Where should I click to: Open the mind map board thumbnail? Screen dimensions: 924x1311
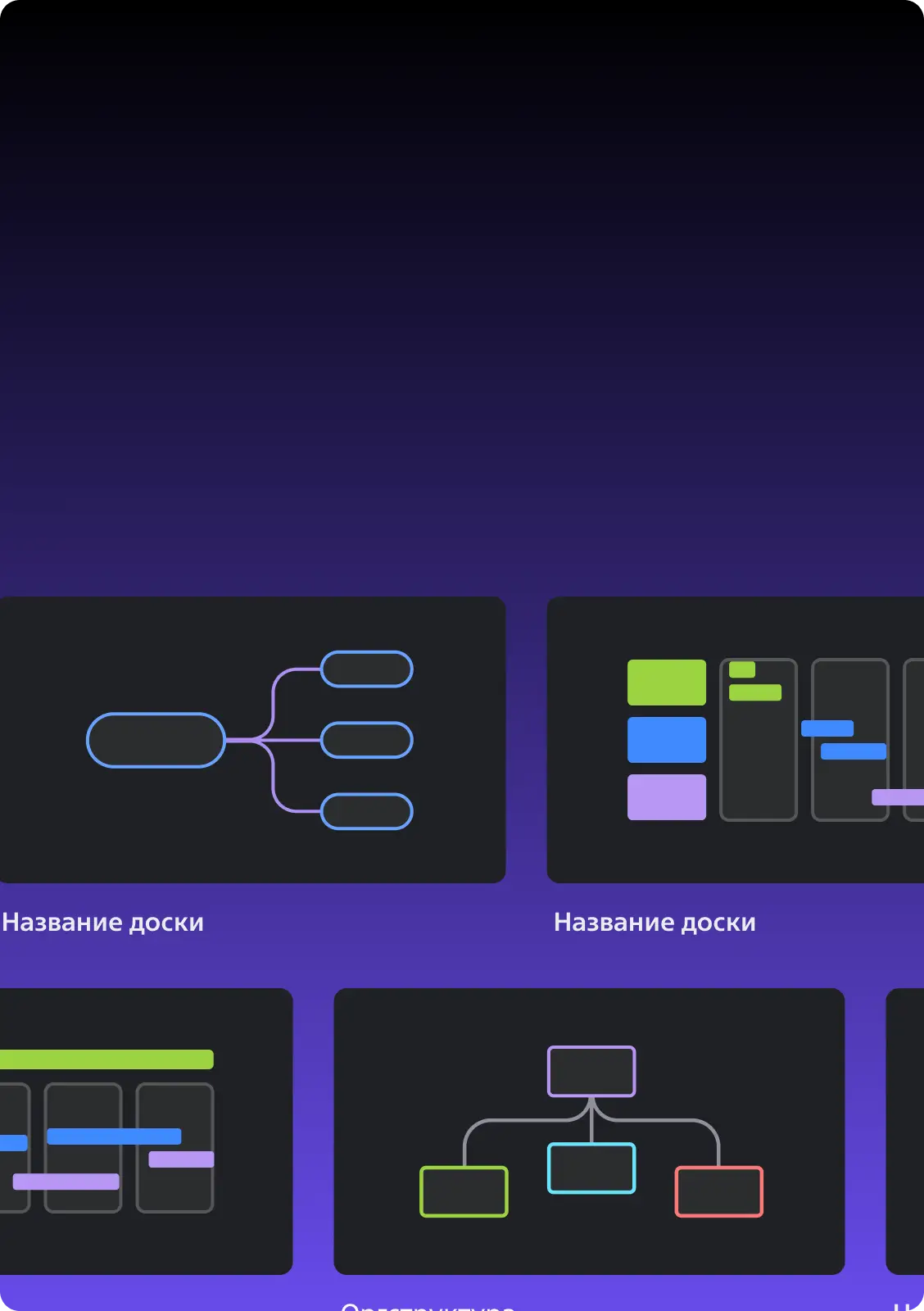tap(252, 740)
